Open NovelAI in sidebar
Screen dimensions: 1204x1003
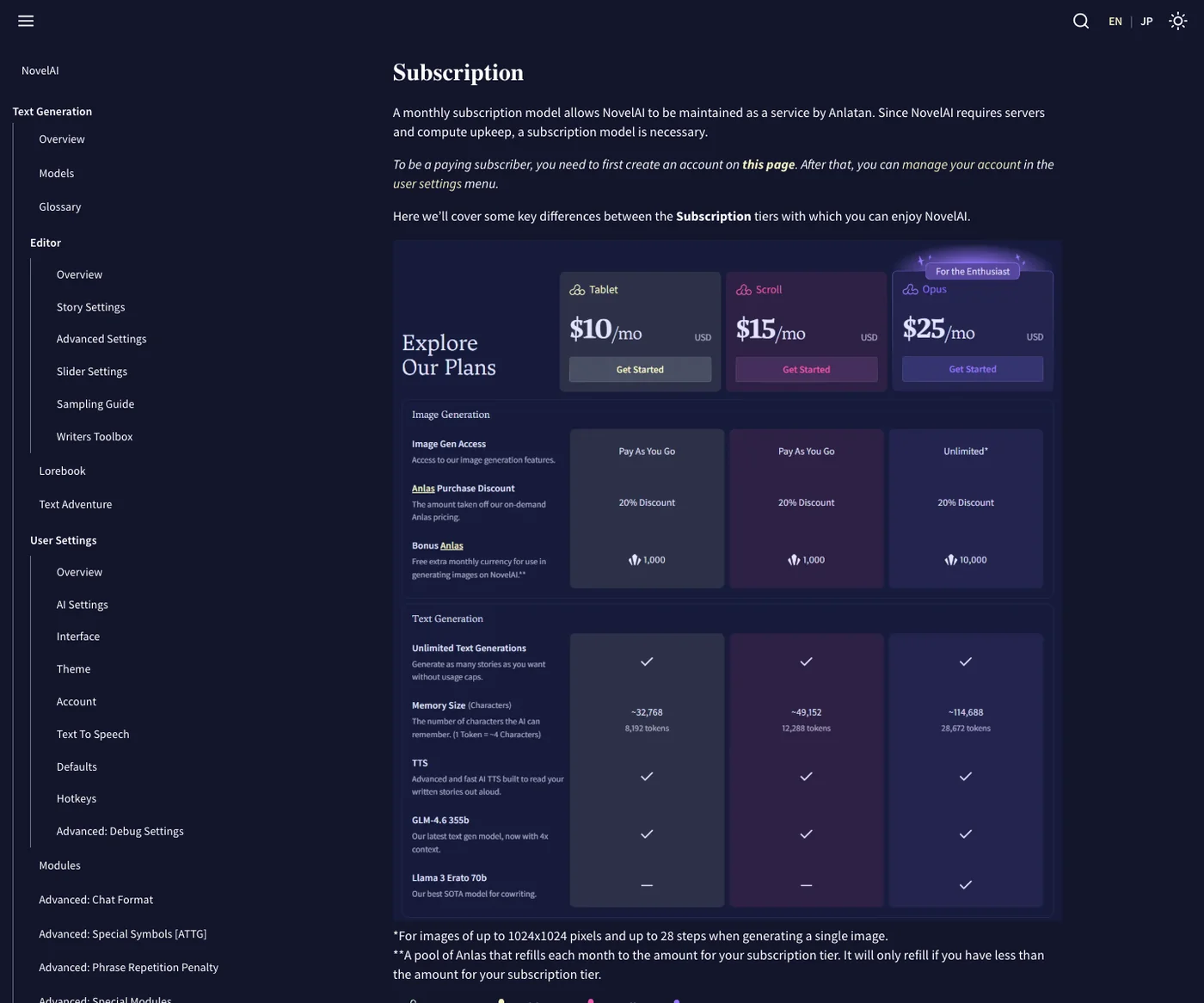click(x=40, y=71)
